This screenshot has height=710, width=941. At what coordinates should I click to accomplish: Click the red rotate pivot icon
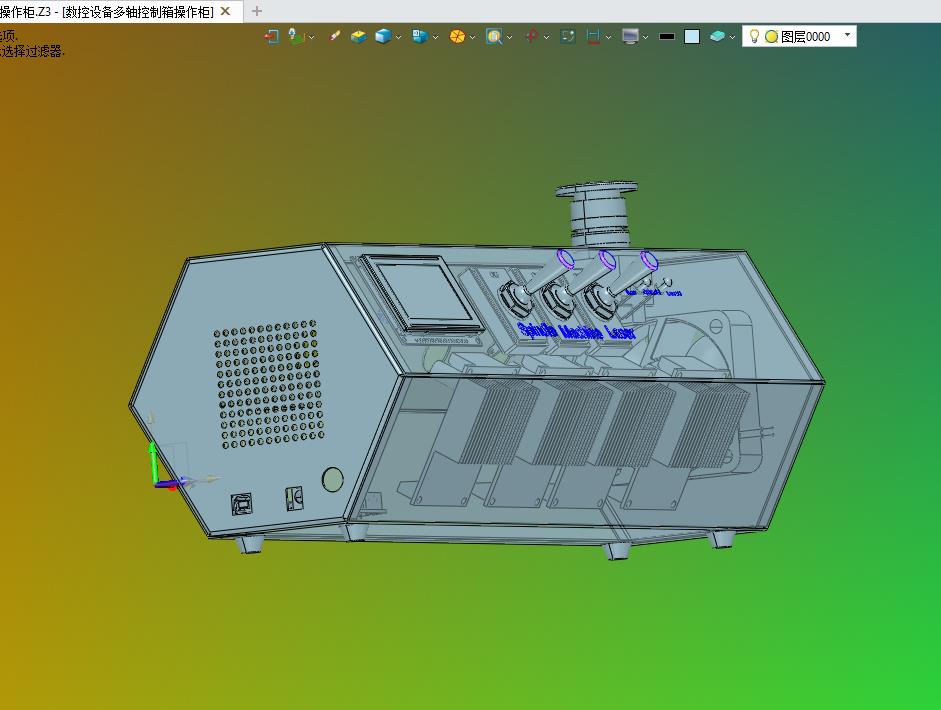point(531,37)
